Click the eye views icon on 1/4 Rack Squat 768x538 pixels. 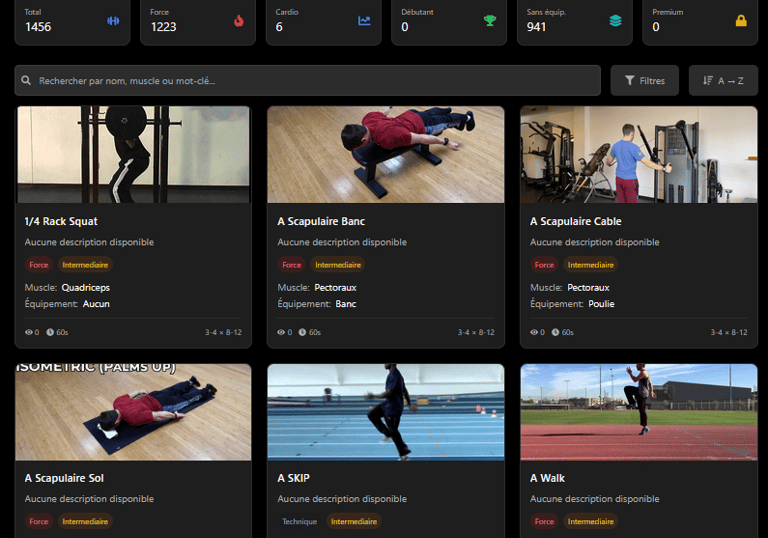29,332
